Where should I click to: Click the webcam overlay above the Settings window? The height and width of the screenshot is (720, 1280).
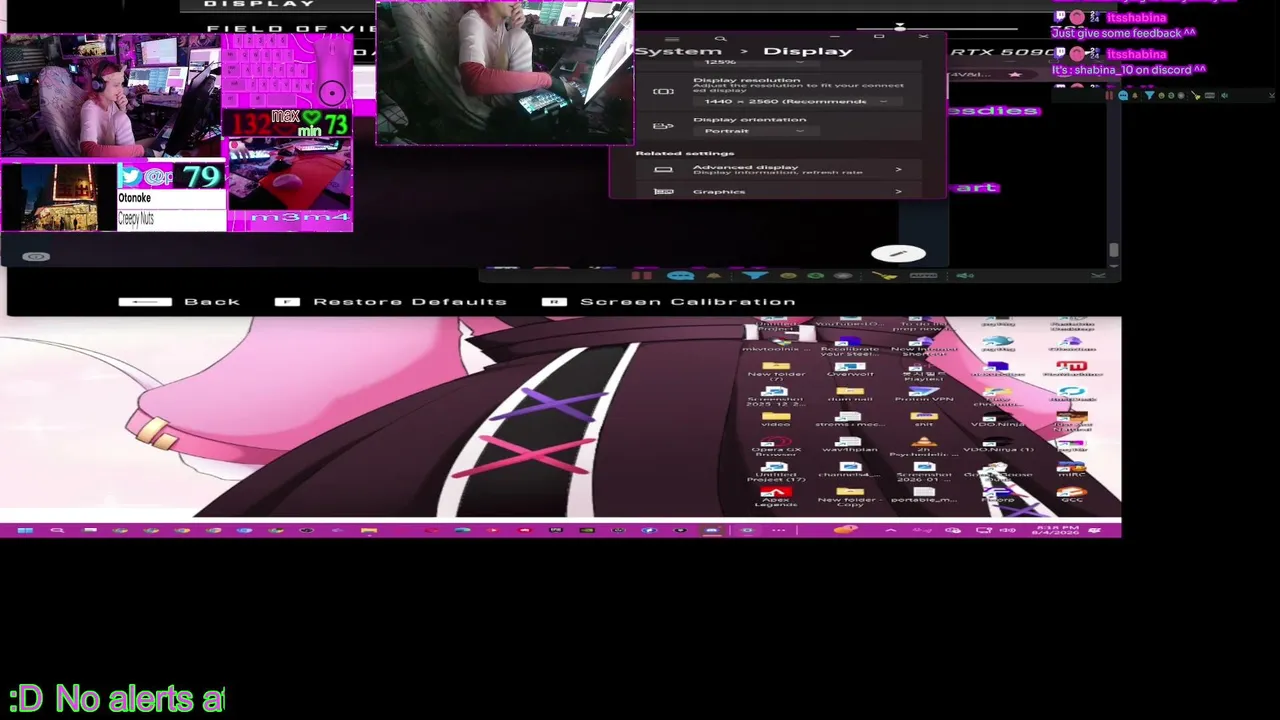(505, 73)
